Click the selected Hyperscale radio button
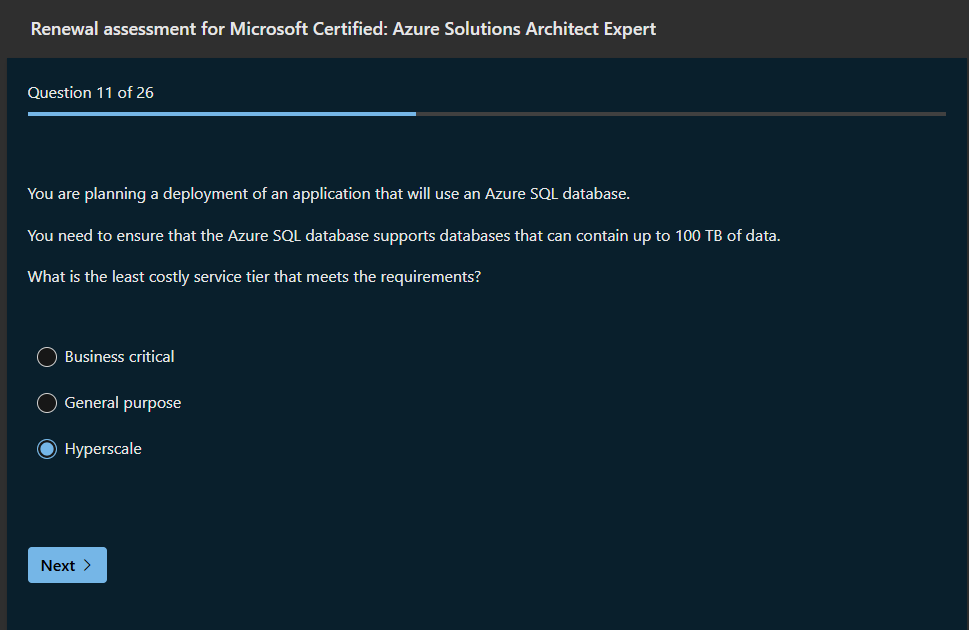 tap(47, 449)
